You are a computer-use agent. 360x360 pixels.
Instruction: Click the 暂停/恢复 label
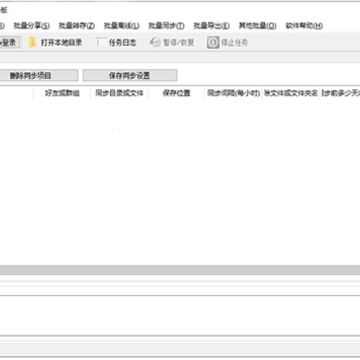pyautogui.click(x=178, y=43)
